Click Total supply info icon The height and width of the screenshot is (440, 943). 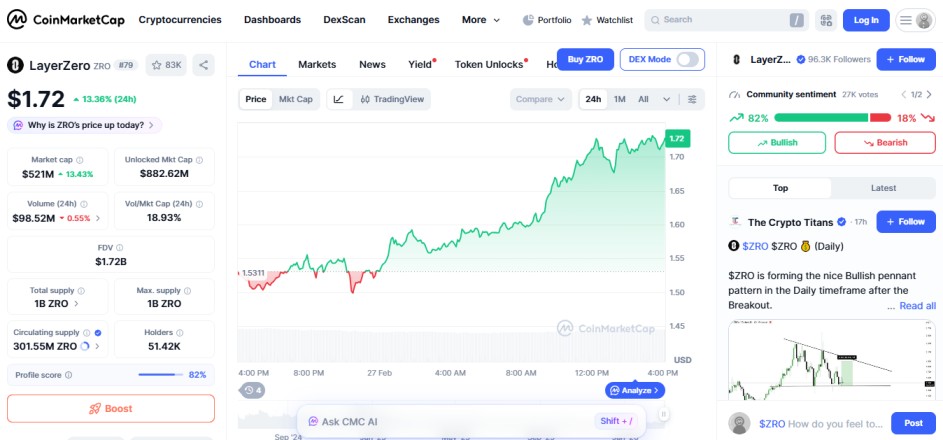(x=81, y=291)
